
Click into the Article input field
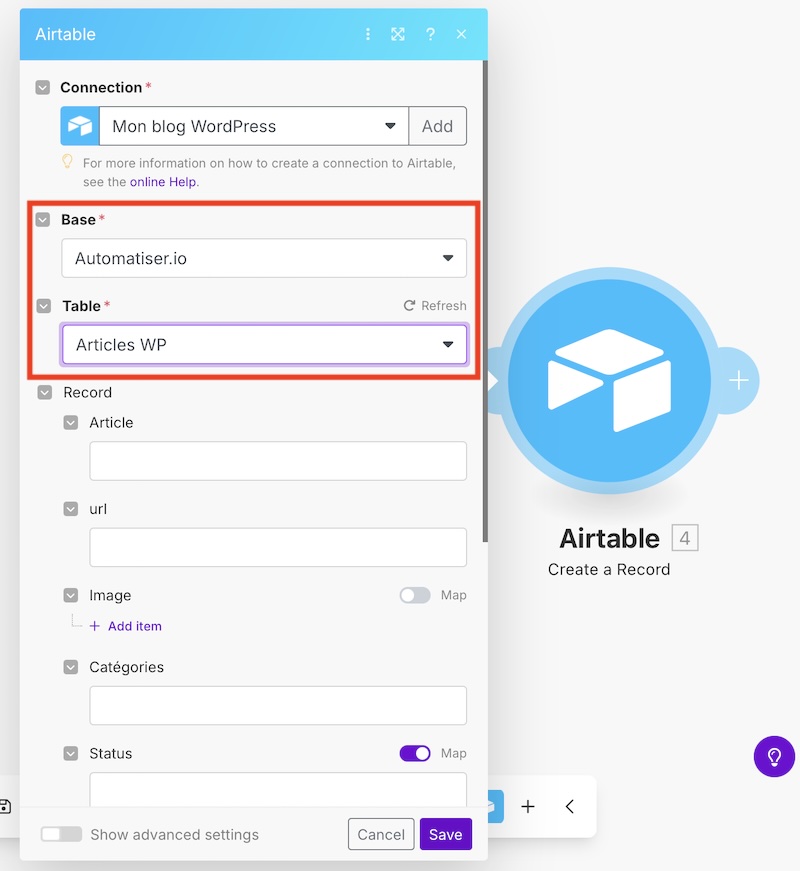click(278, 461)
